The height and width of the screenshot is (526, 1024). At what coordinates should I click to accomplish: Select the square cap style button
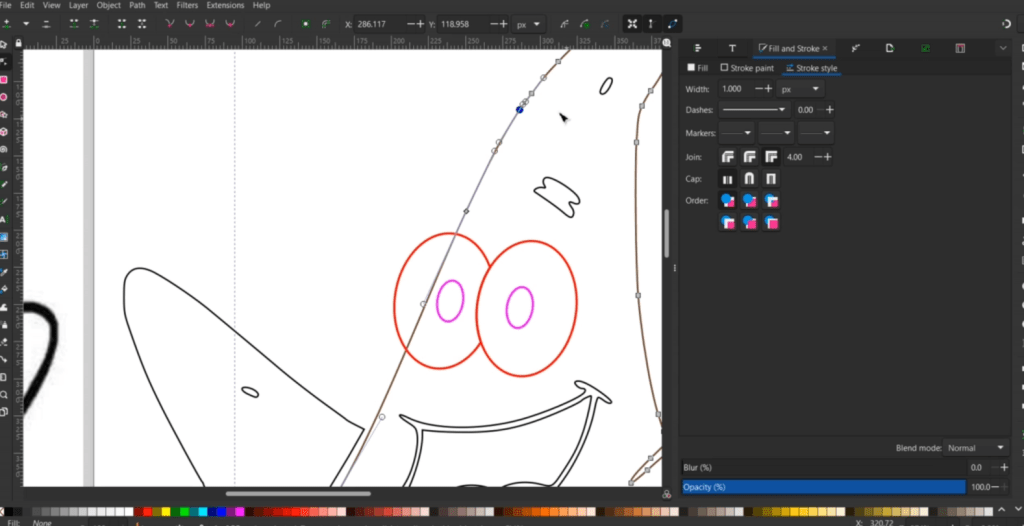click(x=771, y=179)
